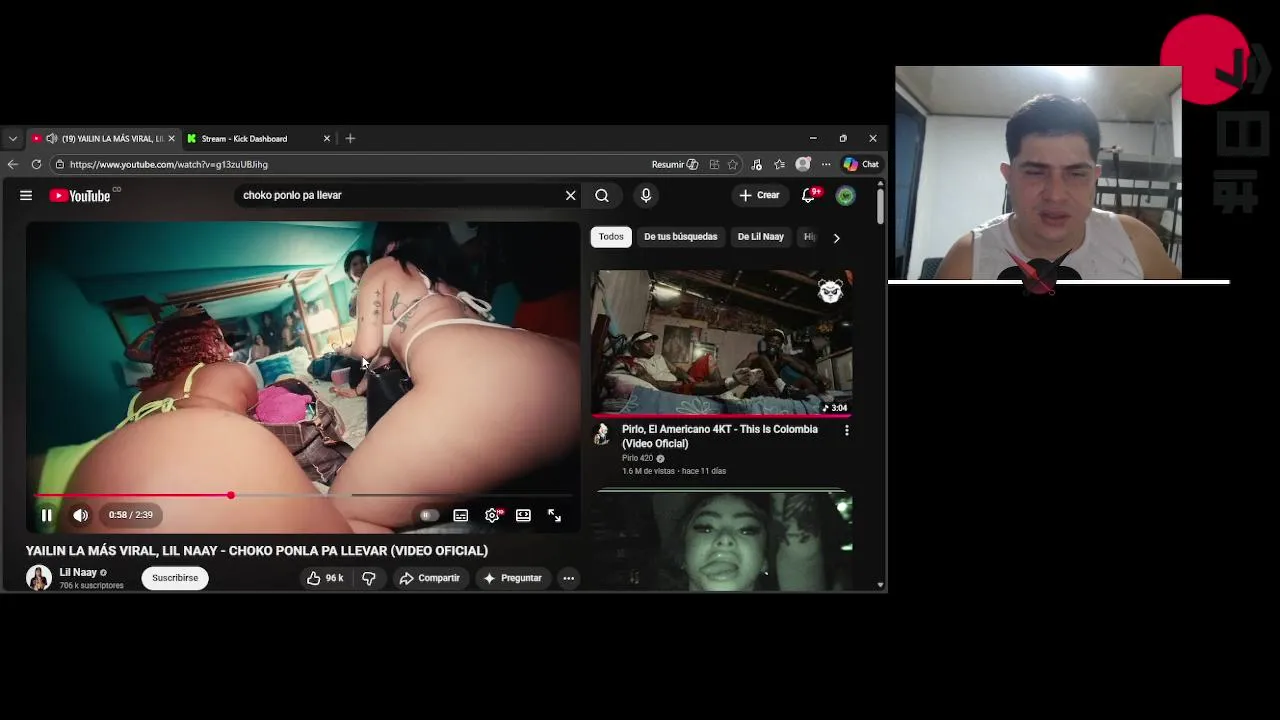Screen dimensions: 1280x720
Task: Open Edge settings and more menu
Action: 826,164
